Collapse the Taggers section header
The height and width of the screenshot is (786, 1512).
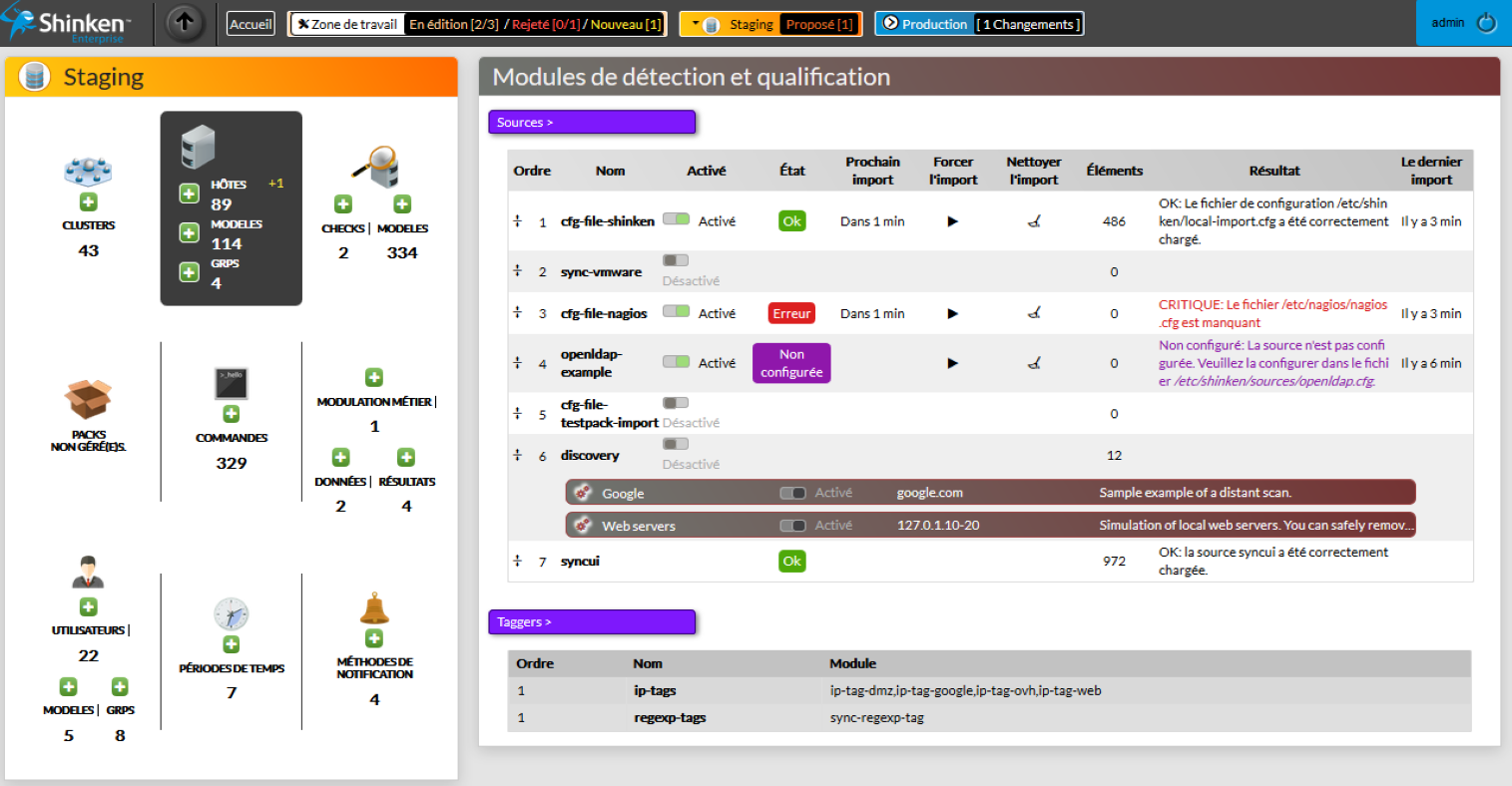pos(591,621)
